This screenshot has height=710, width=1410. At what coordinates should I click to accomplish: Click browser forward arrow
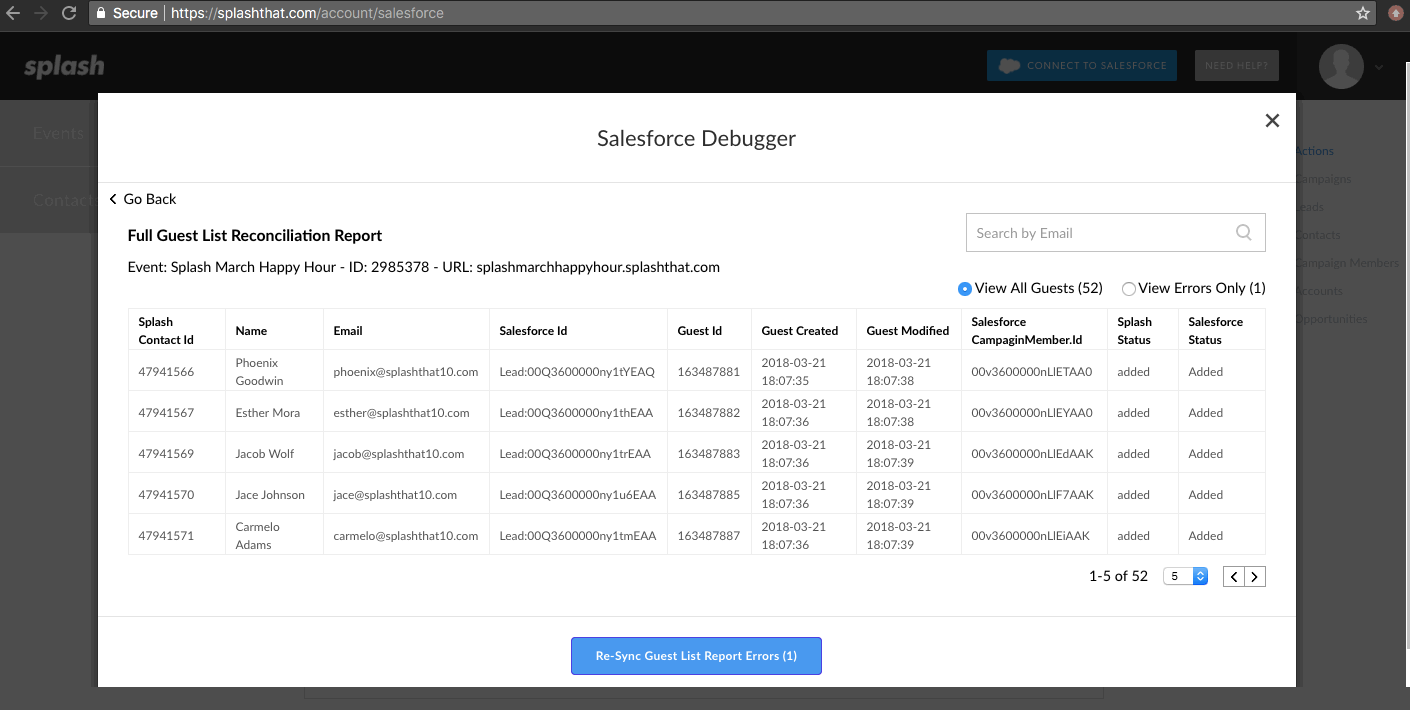(41, 13)
